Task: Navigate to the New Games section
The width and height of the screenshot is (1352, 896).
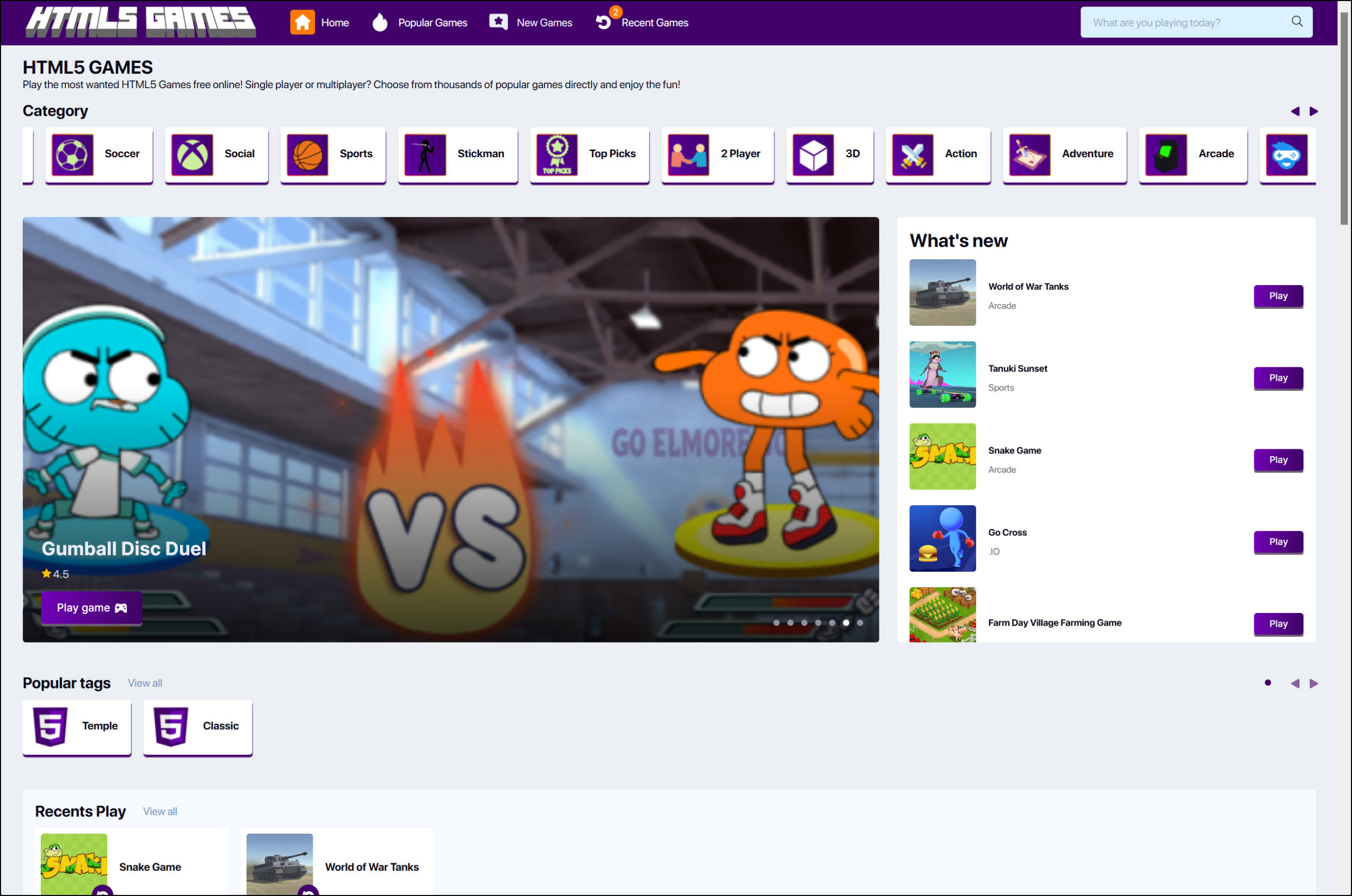Action: click(530, 22)
